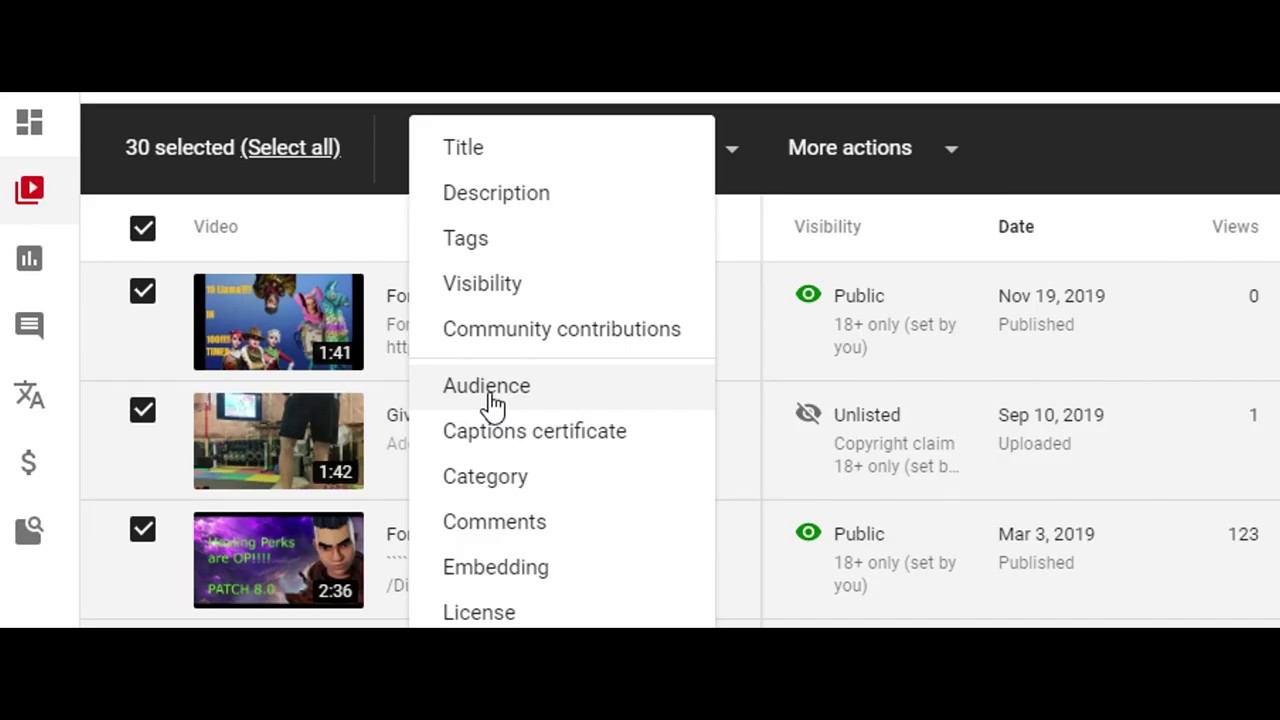Expand the More actions dropdown
The image size is (1280, 720).
[x=873, y=148]
